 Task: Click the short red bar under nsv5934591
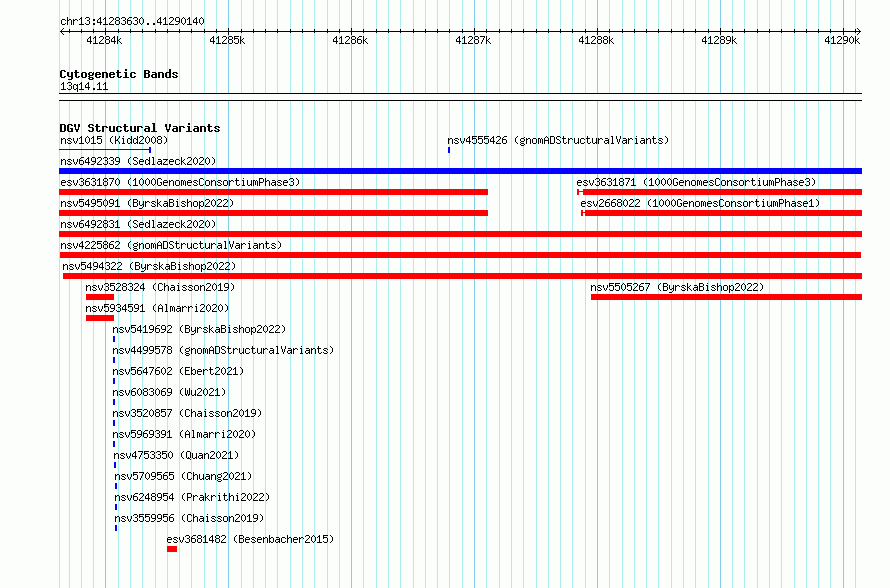point(100,318)
